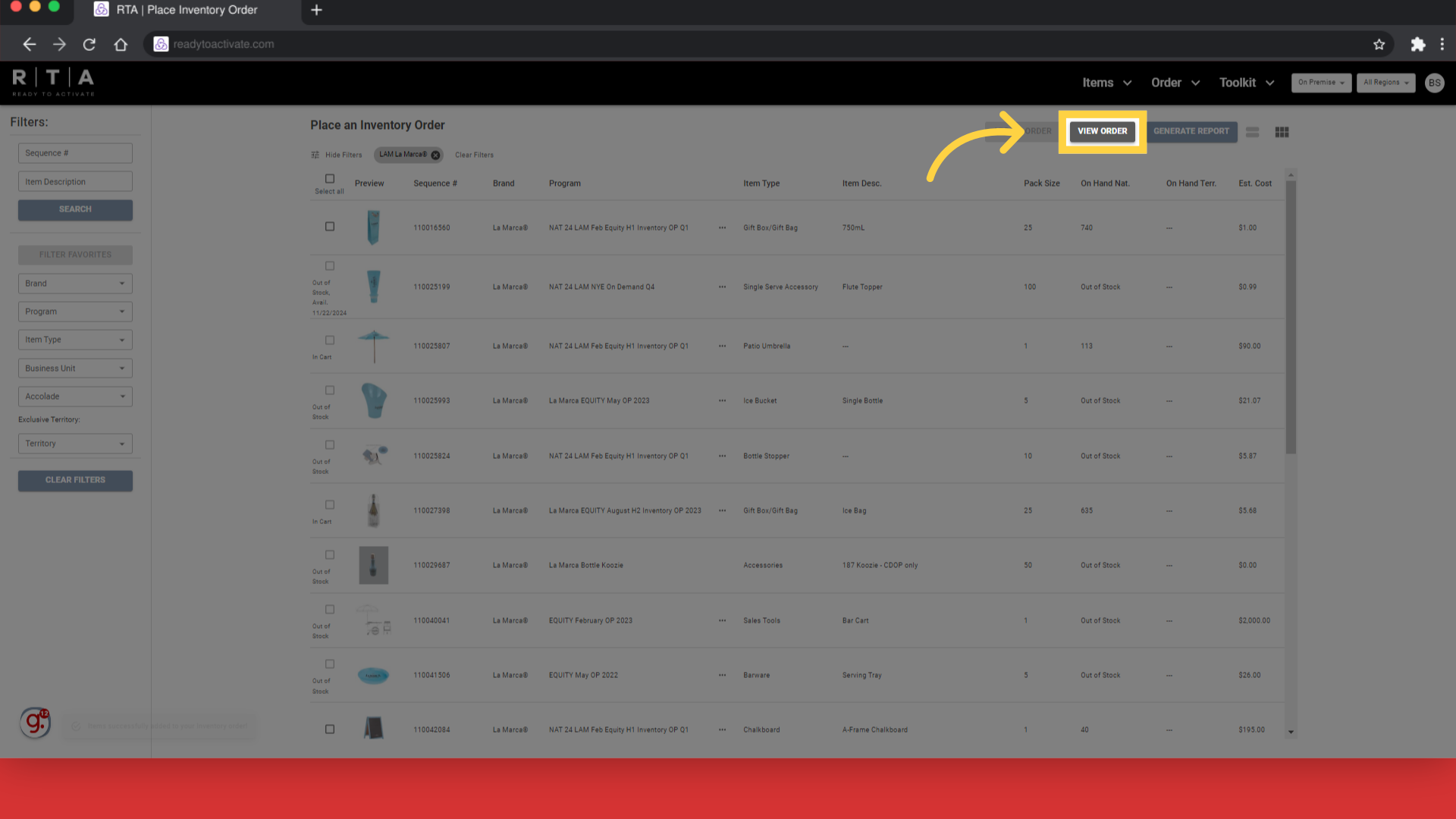This screenshot has height=819, width=1456.
Task: Open a new browser tab
Action: pos(317,10)
